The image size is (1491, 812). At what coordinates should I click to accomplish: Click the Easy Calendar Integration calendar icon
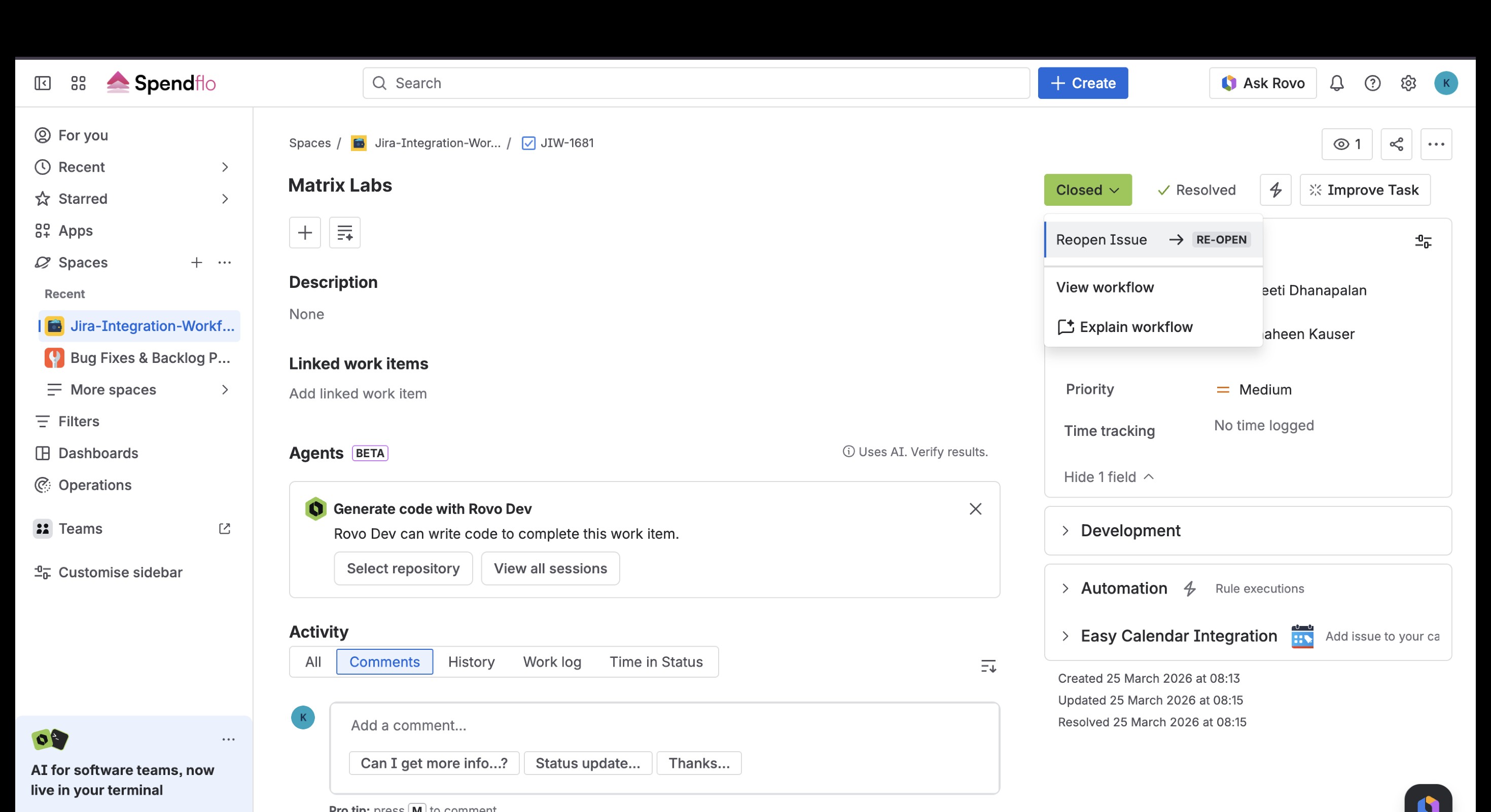click(x=1302, y=636)
